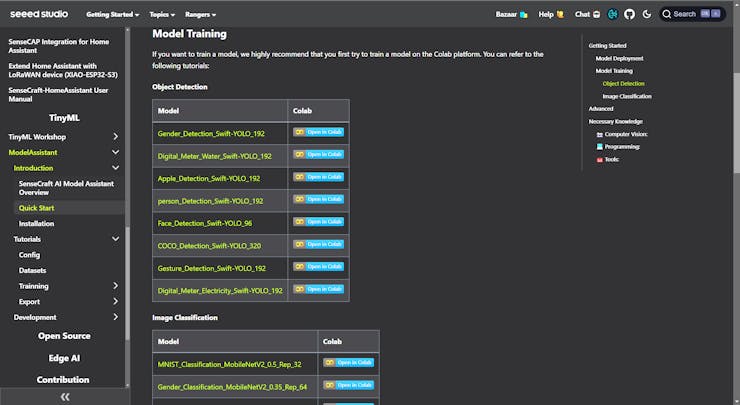Jump to Image Classification in table of contents
This screenshot has height=405, width=740.
coord(627,96)
